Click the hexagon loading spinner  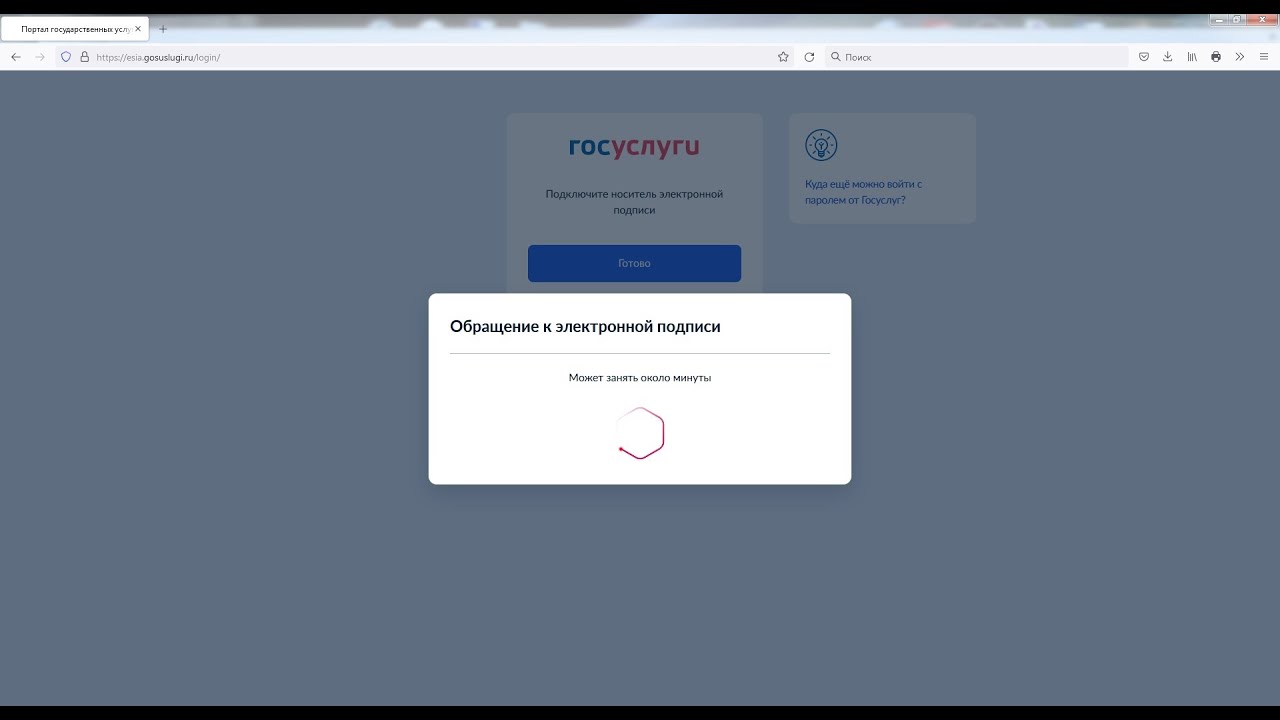coord(640,433)
